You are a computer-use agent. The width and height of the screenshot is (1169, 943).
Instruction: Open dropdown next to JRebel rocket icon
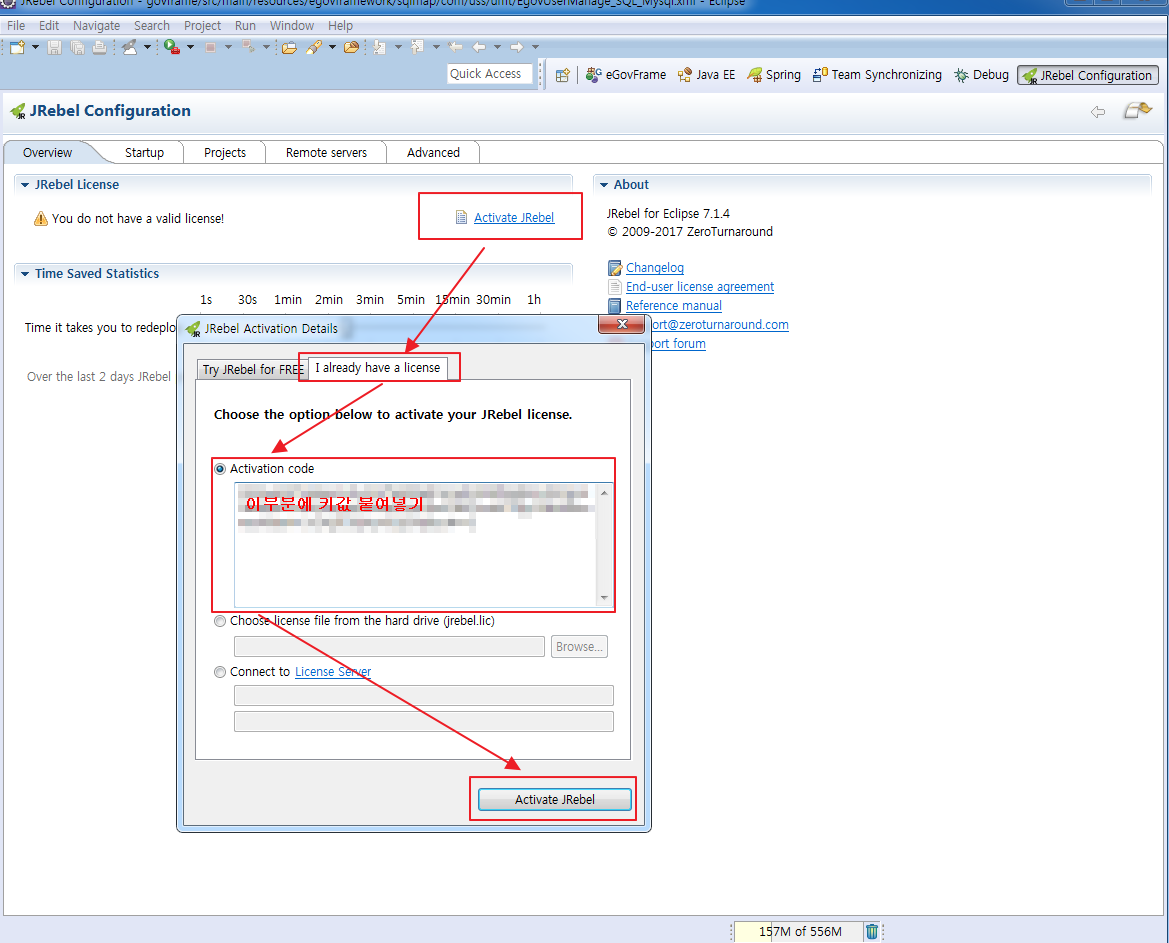148,47
